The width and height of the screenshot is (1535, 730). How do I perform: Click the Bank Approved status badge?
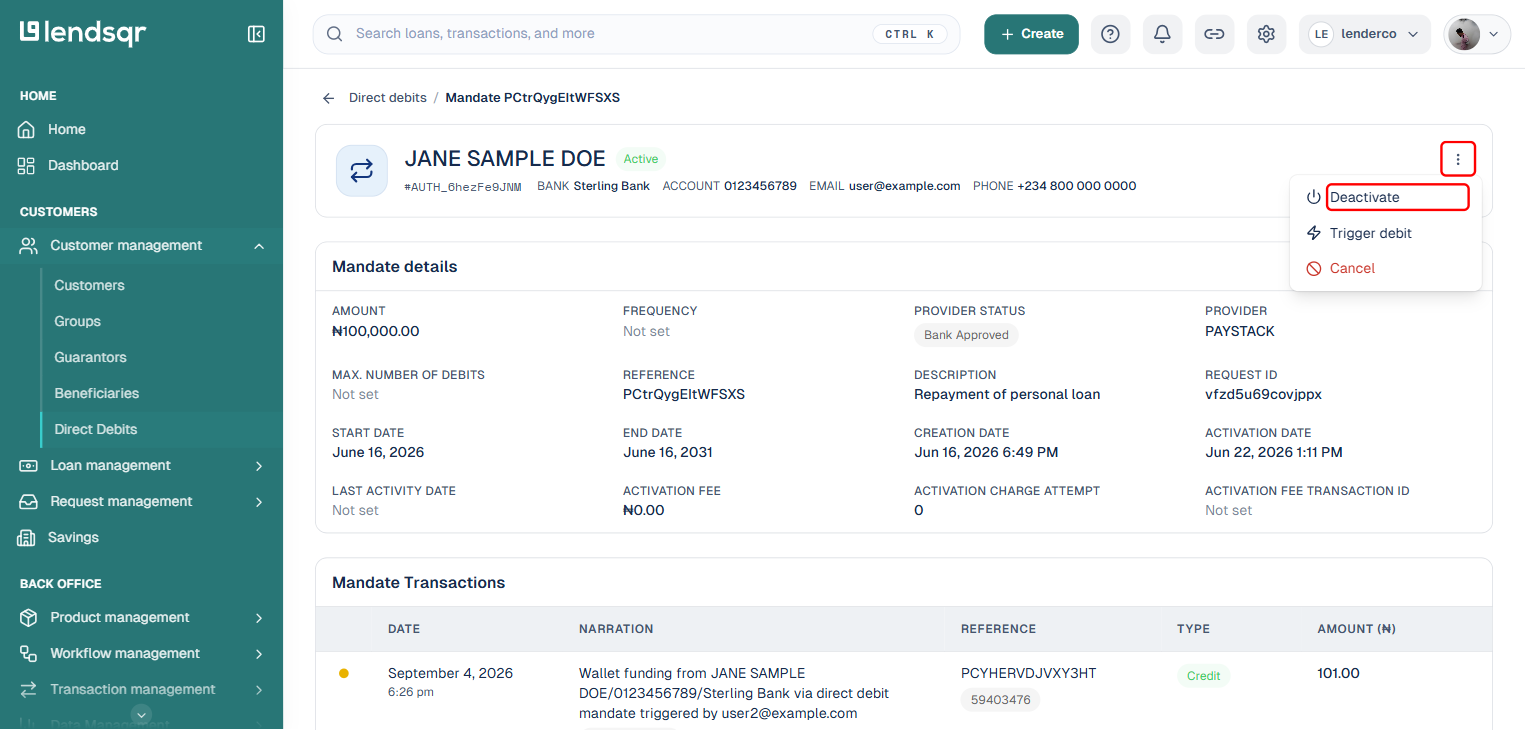point(966,335)
